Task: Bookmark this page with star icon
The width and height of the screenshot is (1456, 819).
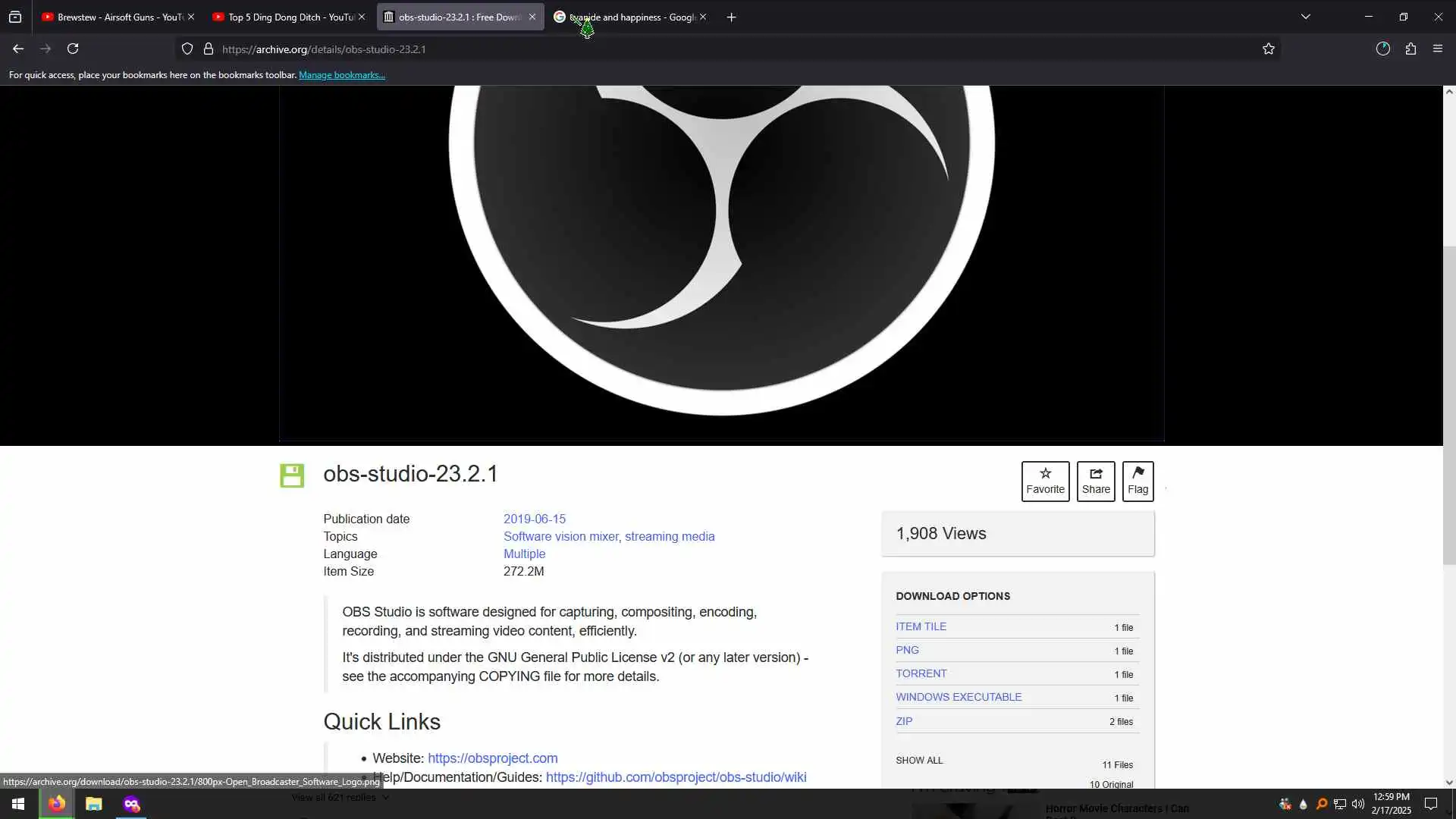Action: coord(1269,49)
